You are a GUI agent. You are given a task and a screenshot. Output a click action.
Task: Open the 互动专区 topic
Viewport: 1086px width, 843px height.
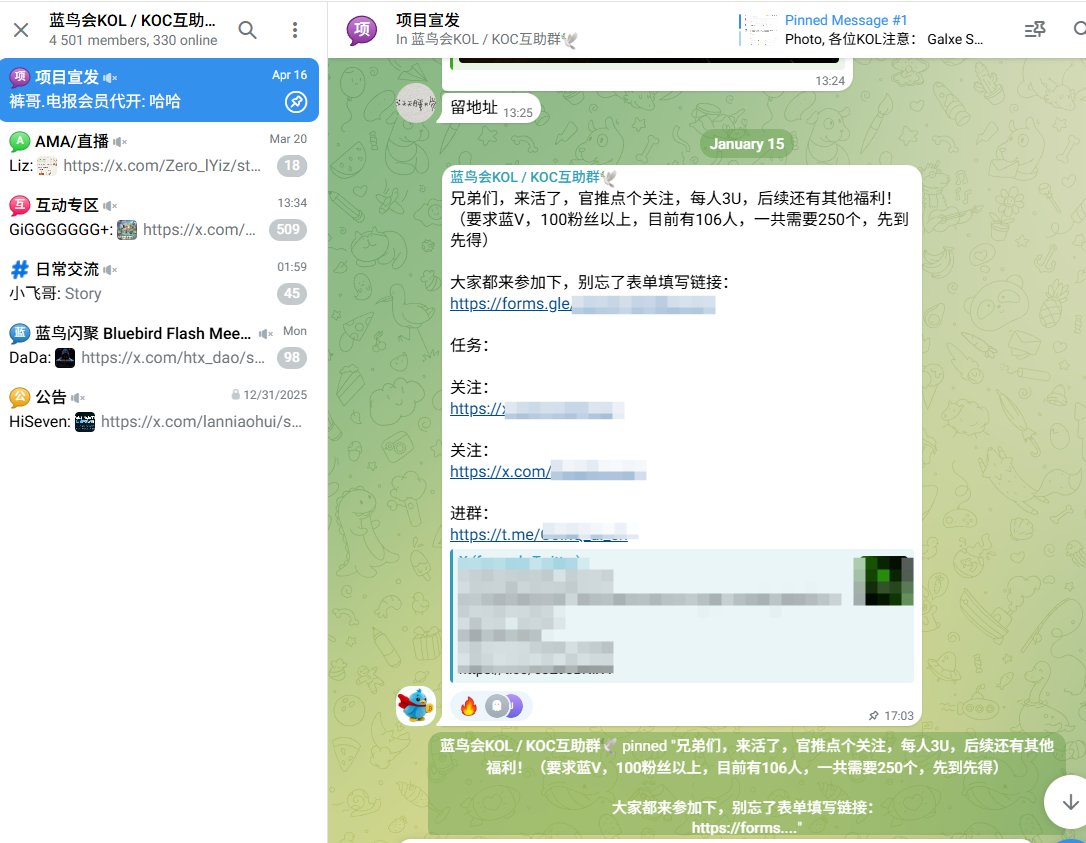pos(159,217)
